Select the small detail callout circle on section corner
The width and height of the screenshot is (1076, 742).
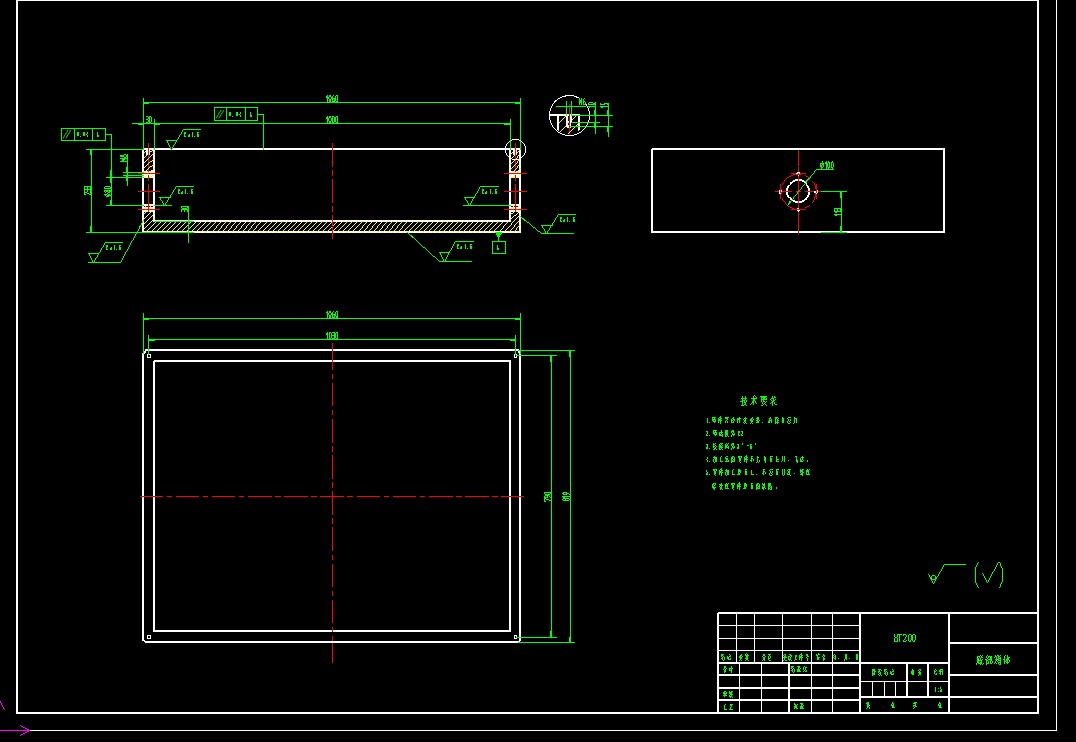[515, 149]
